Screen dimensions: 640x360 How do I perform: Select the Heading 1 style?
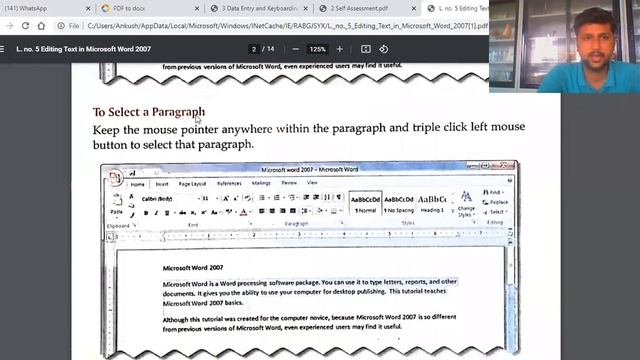[432, 204]
